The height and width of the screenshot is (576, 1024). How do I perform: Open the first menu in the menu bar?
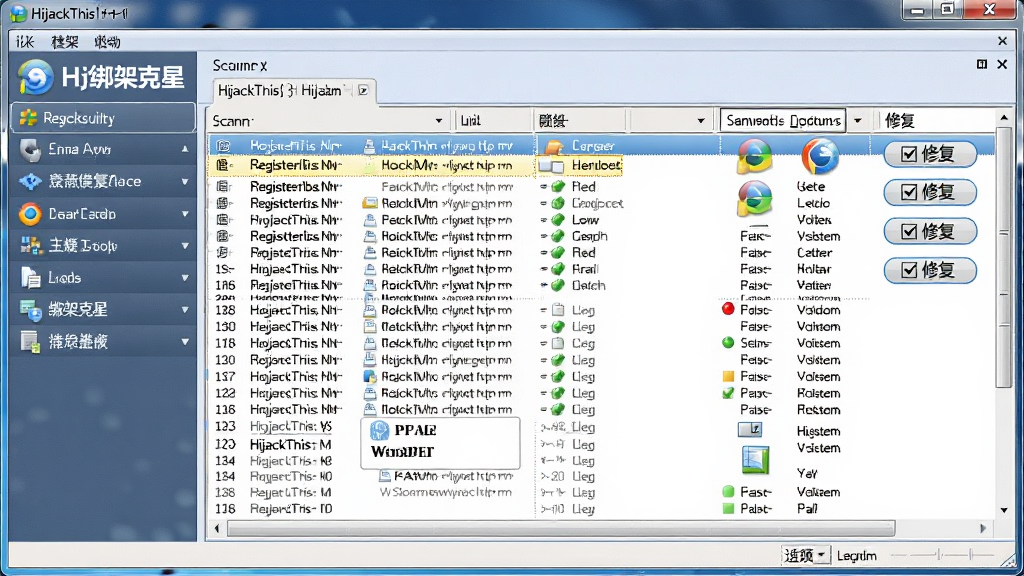(x=25, y=42)
